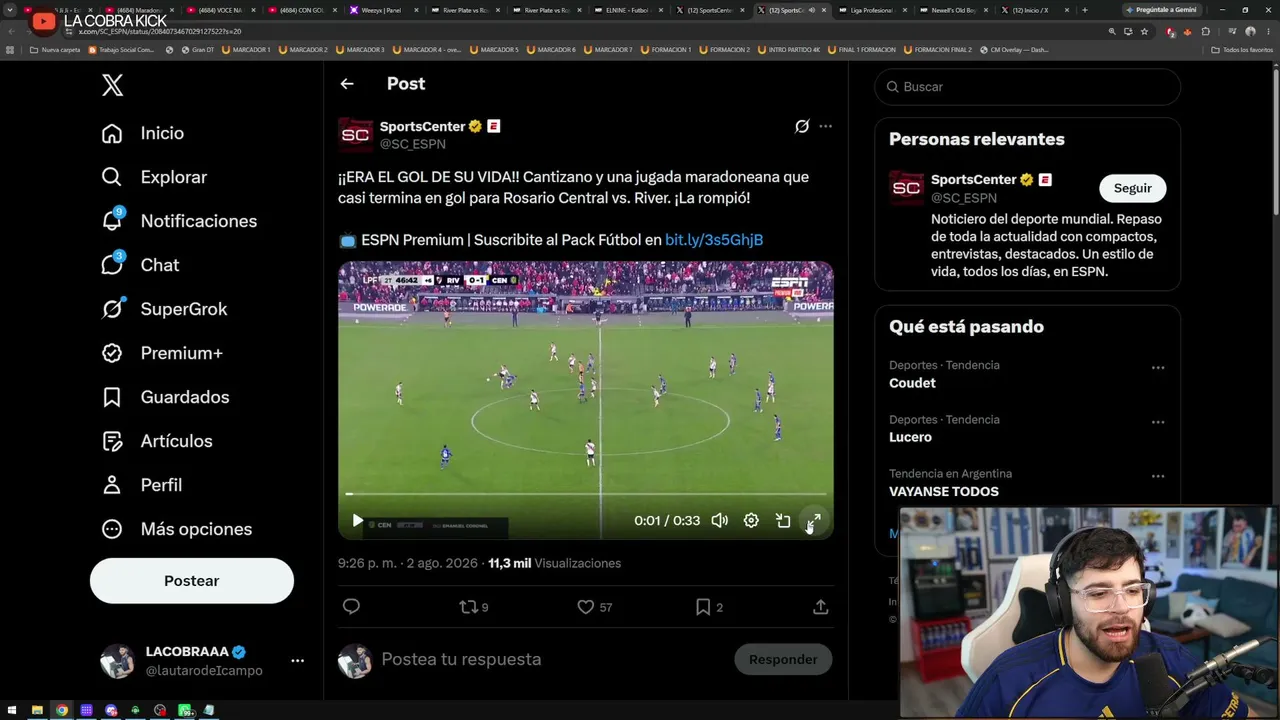Open Notificaciones in the sidebar
The width and height of the screenshot is (1280, 720).
[179, 221]
